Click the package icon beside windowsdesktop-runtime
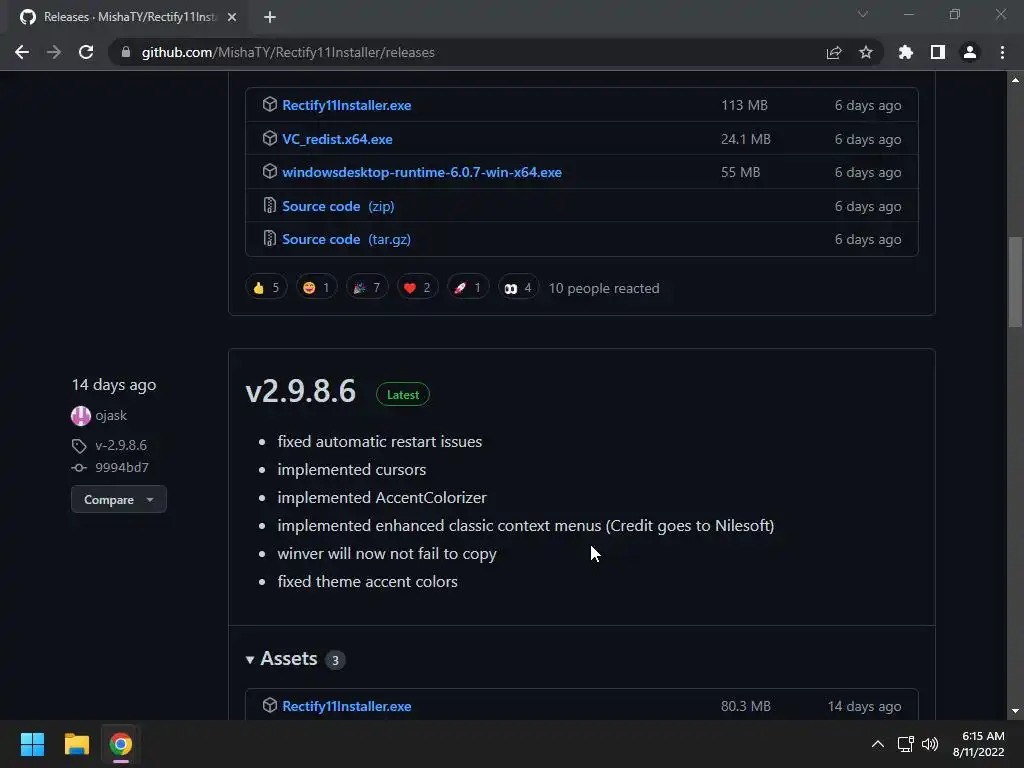Image resolution: width=1024 pixels, height=768 pixels. click(270, 172)
